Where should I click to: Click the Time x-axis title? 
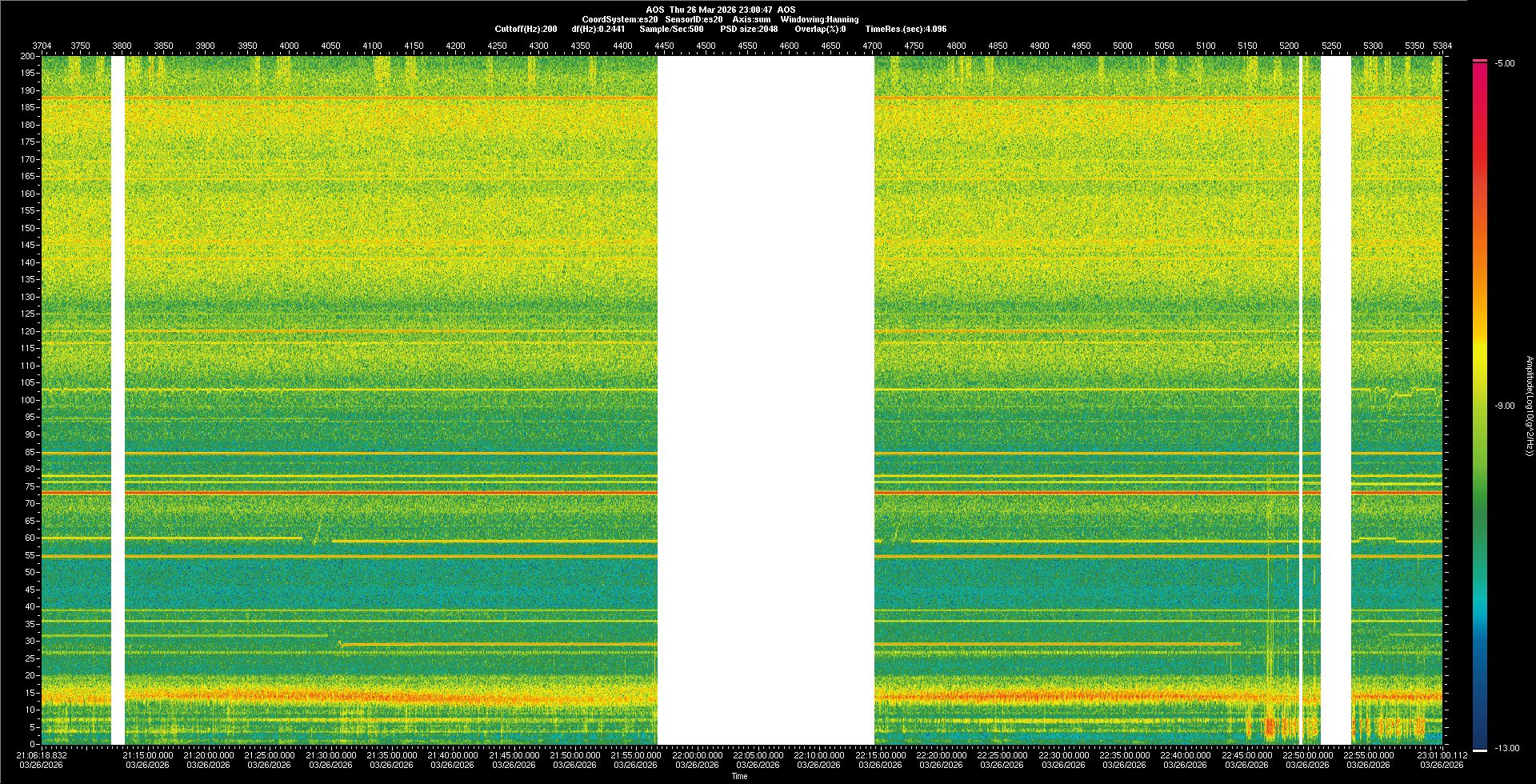(739, 776)
